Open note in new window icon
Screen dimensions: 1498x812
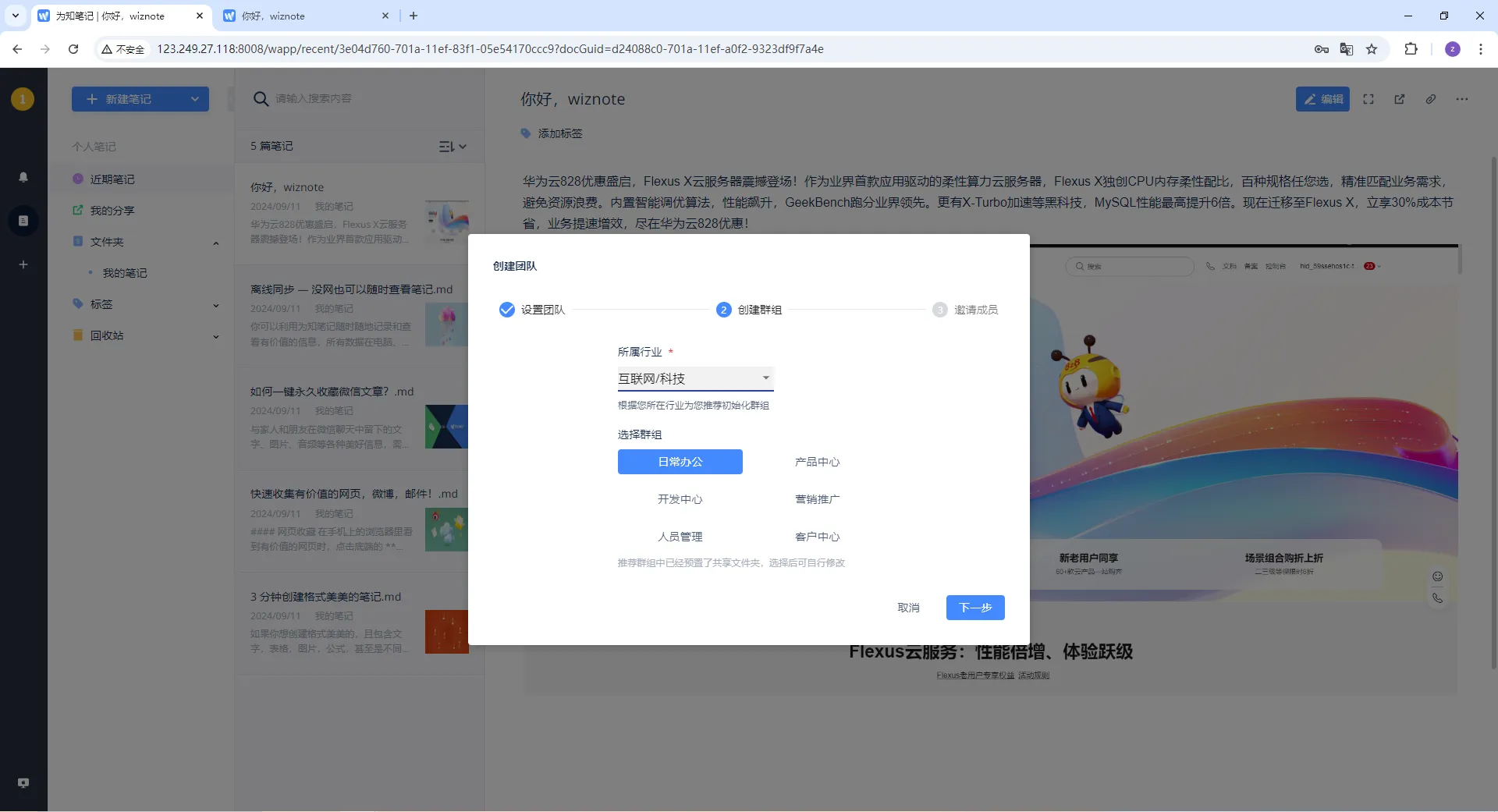click(x=1400, y=99)
